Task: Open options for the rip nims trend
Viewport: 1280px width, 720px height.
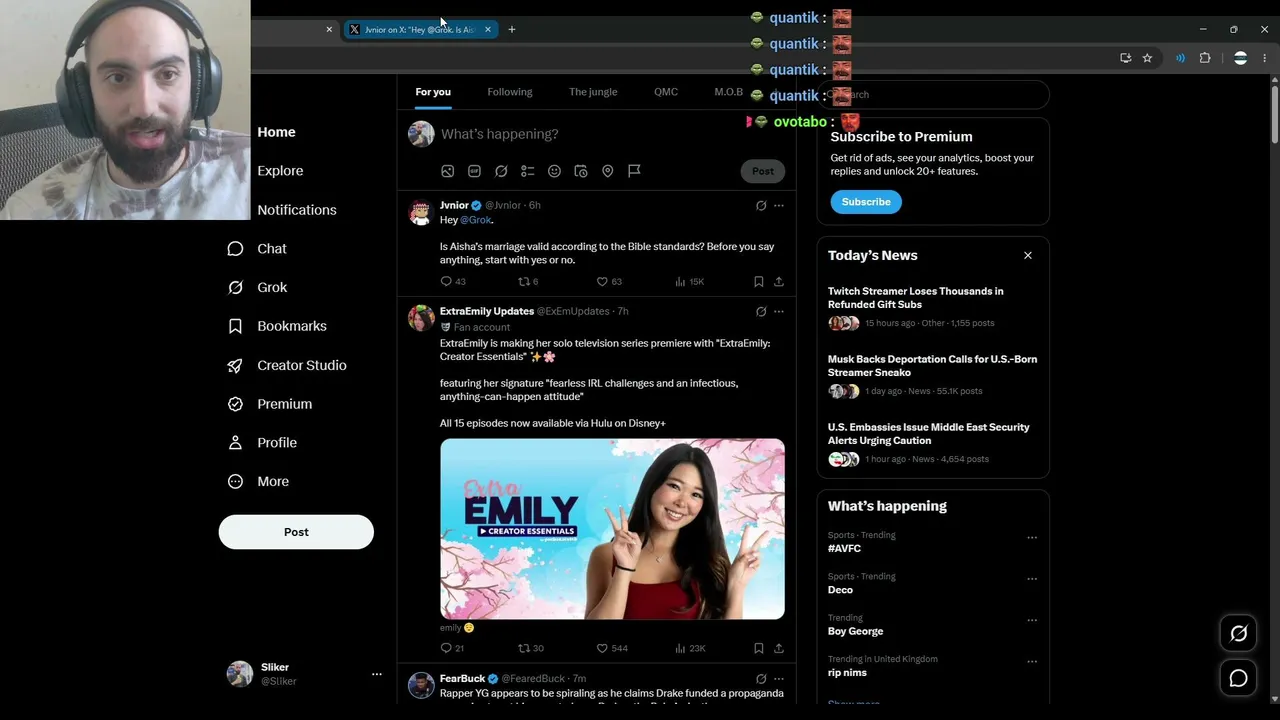Action: 1032,662
